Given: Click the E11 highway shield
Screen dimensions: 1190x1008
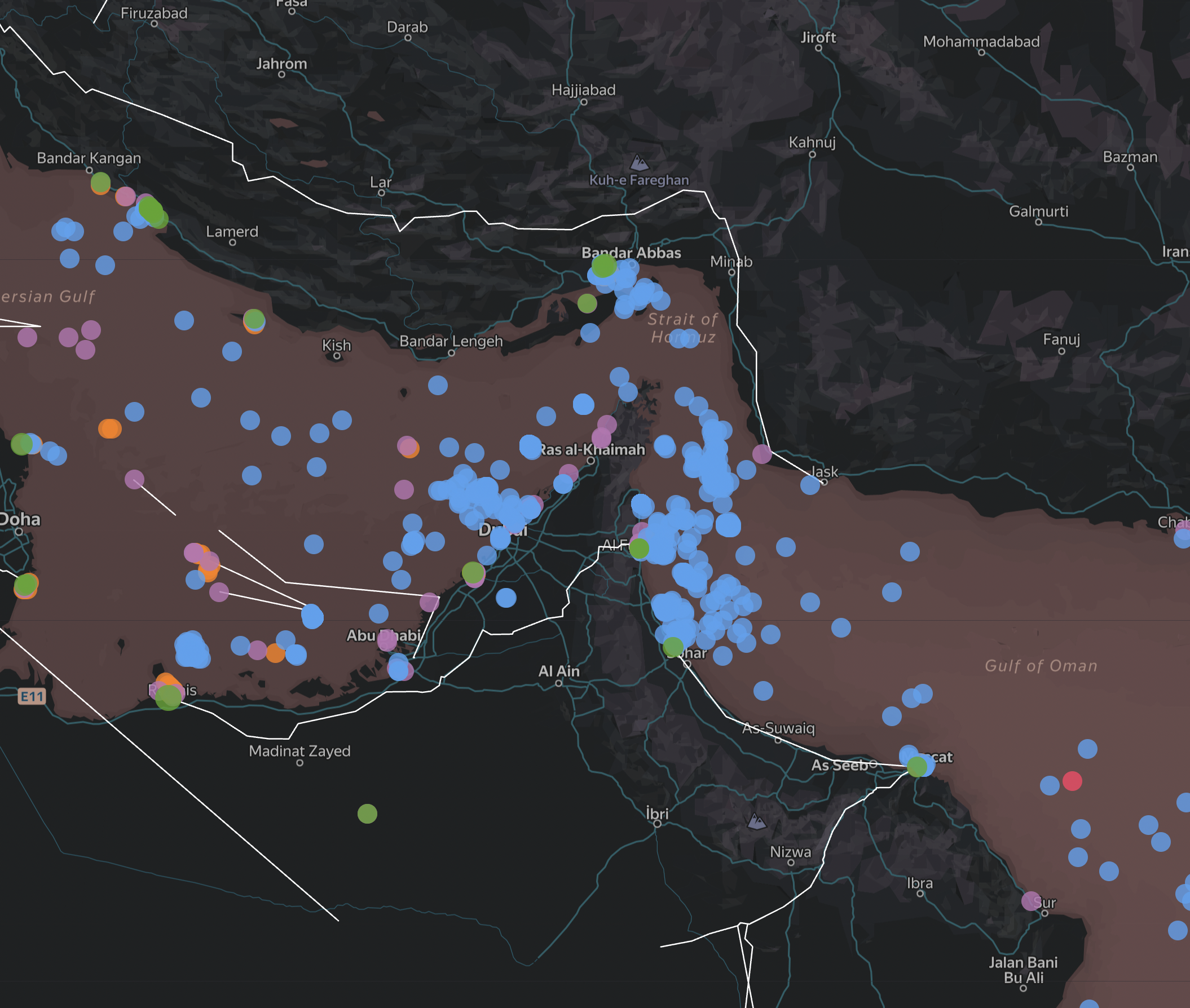Looking at the screenshot, I should pyautogui.click(x=32, y=696).
